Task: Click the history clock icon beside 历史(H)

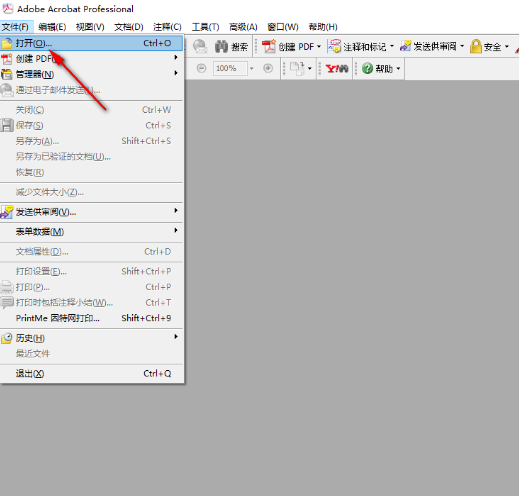Action: pyautogui.click(x=6, y=338)
